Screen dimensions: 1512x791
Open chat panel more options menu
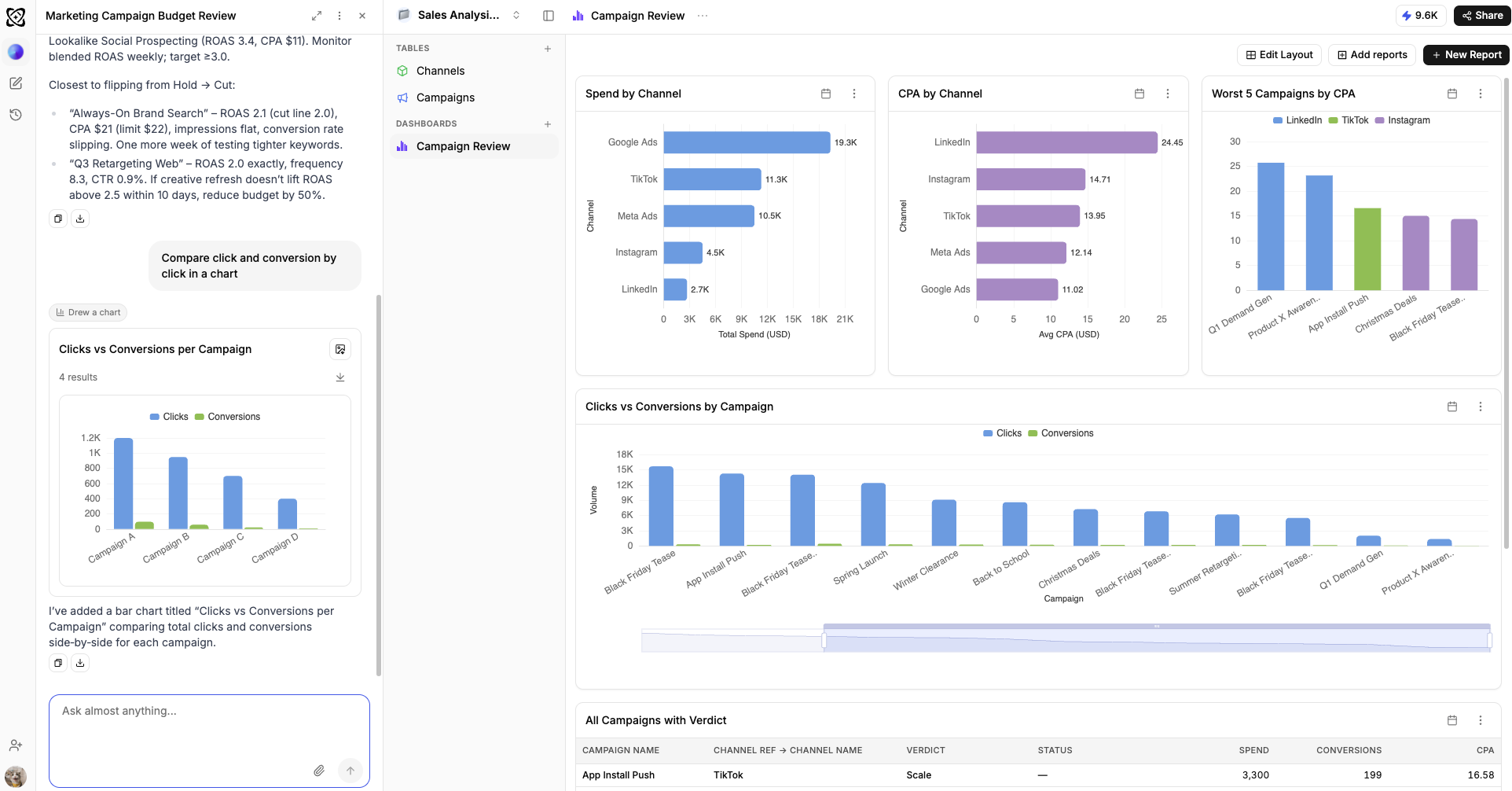[x=339, y=16]
